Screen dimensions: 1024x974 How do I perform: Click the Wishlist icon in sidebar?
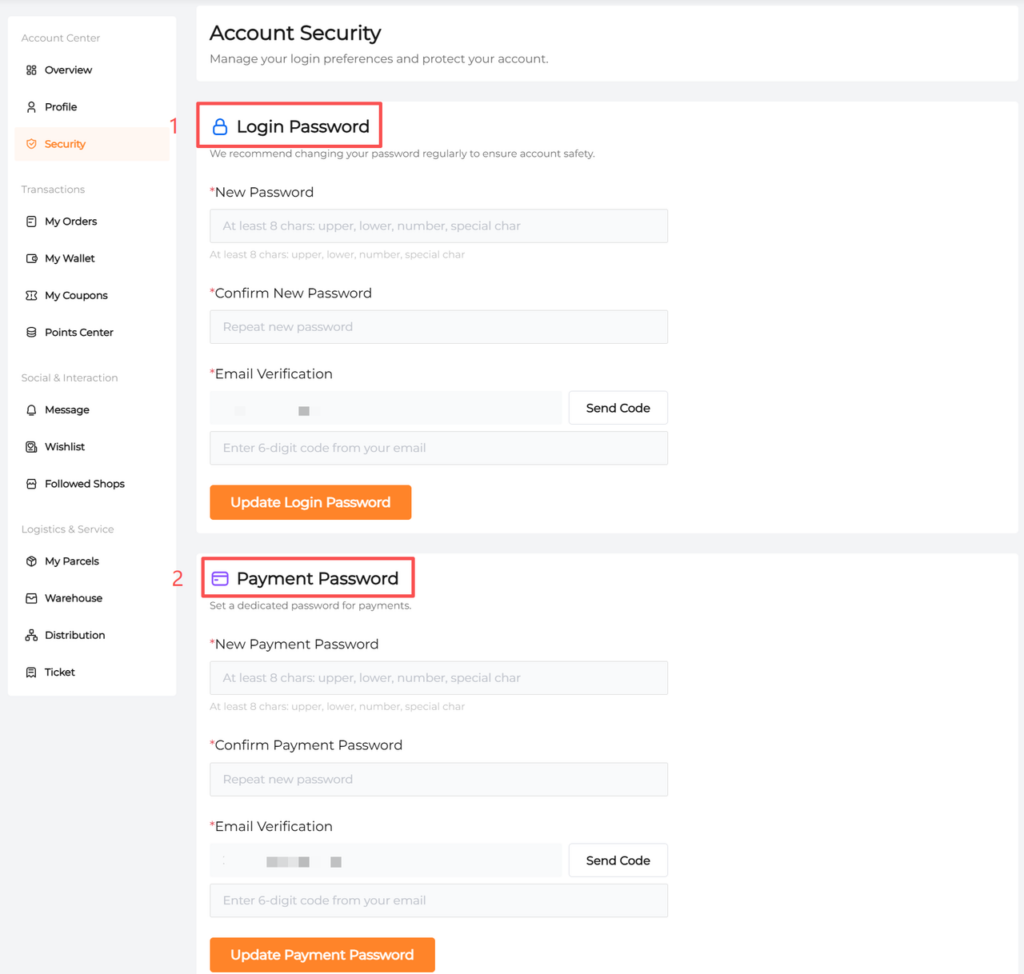coord(31,447)
